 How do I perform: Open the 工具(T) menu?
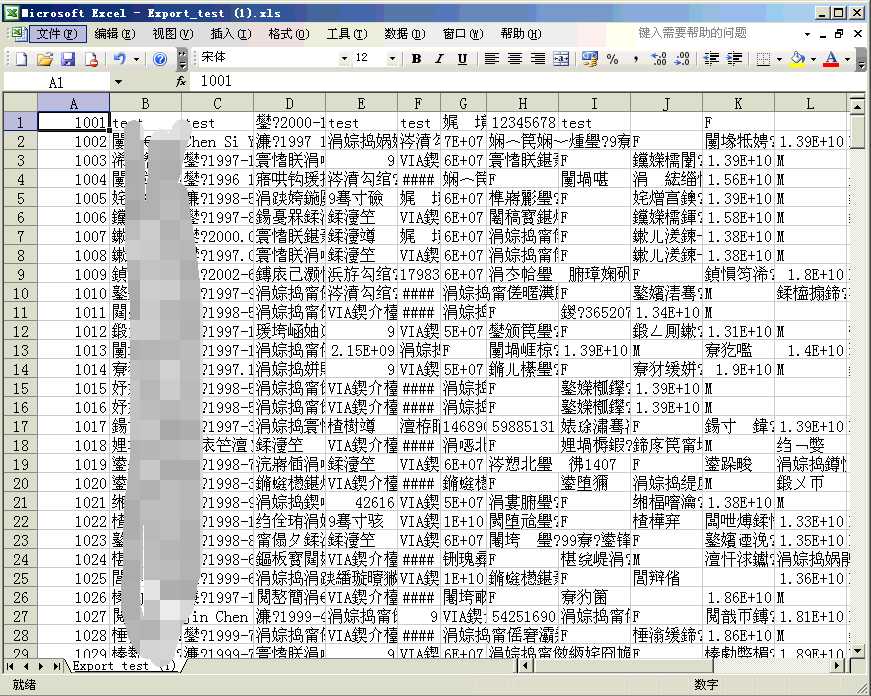point(347,34)
